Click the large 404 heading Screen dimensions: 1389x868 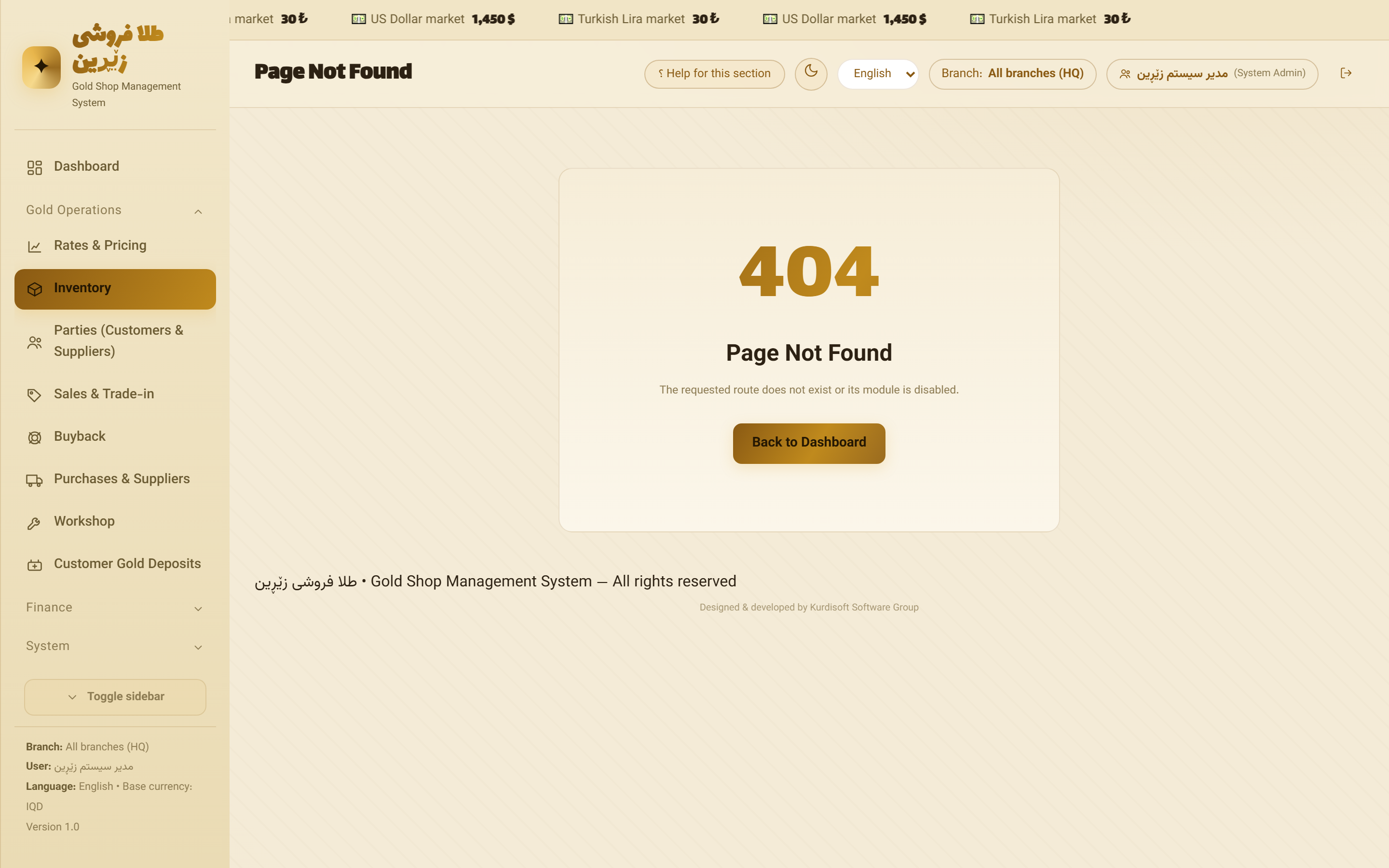[809, 271]
